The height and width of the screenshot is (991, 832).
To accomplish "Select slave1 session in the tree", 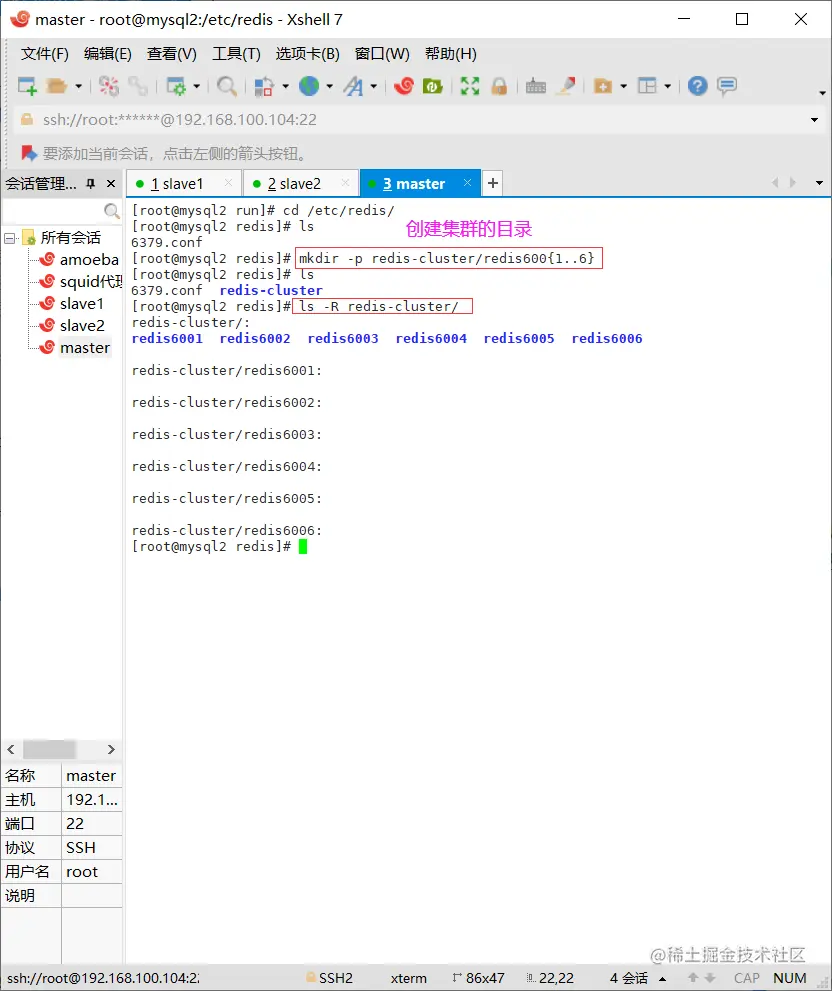I will [82, 304].
